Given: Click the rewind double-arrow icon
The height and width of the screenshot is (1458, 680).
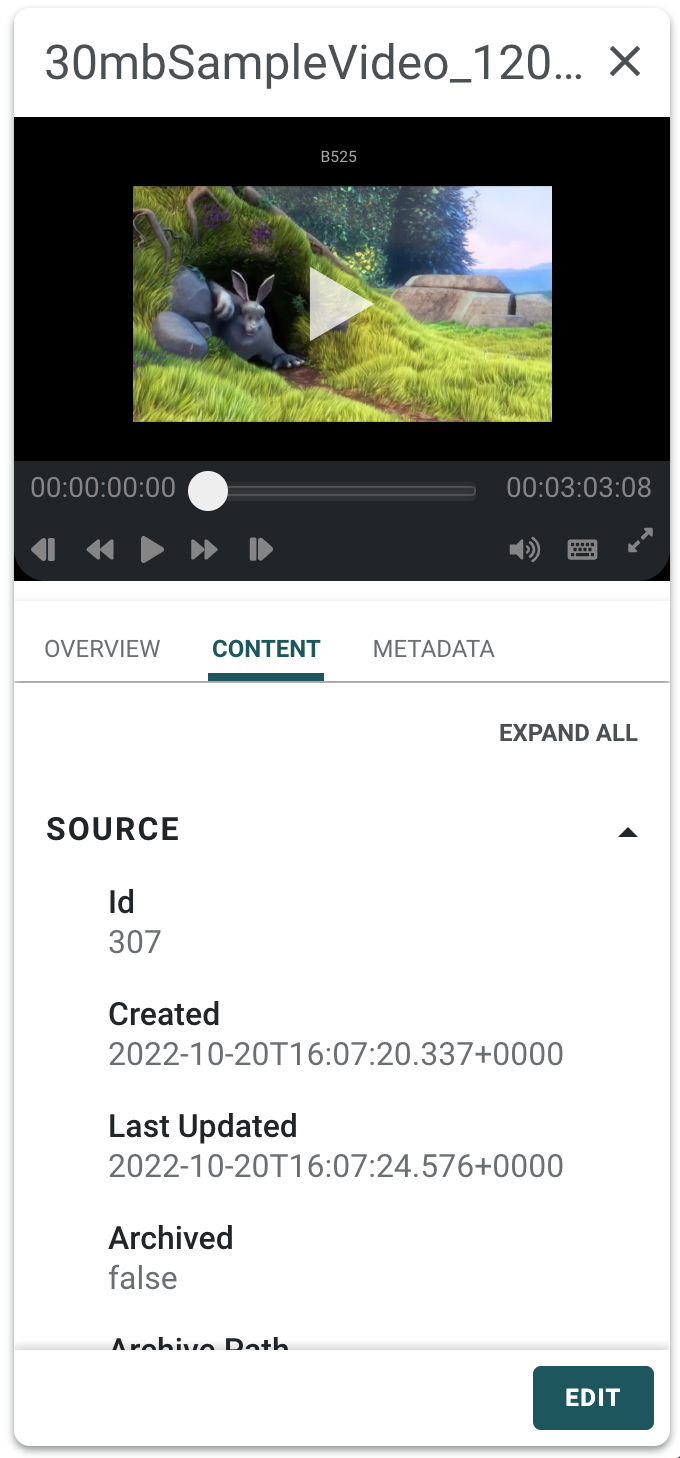Looking at the screenshot, I should coord(100,549).
